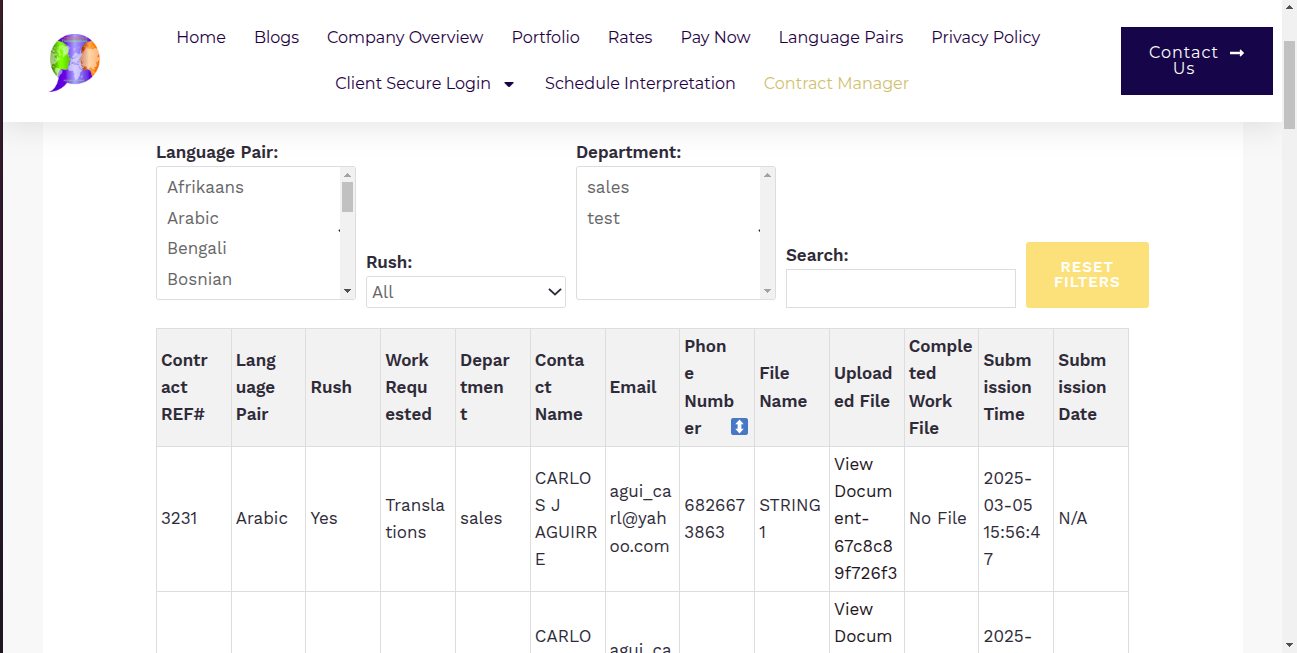Click the Language Pair filter label
The height and width of the screenshot is (653, 1297).
217,152
